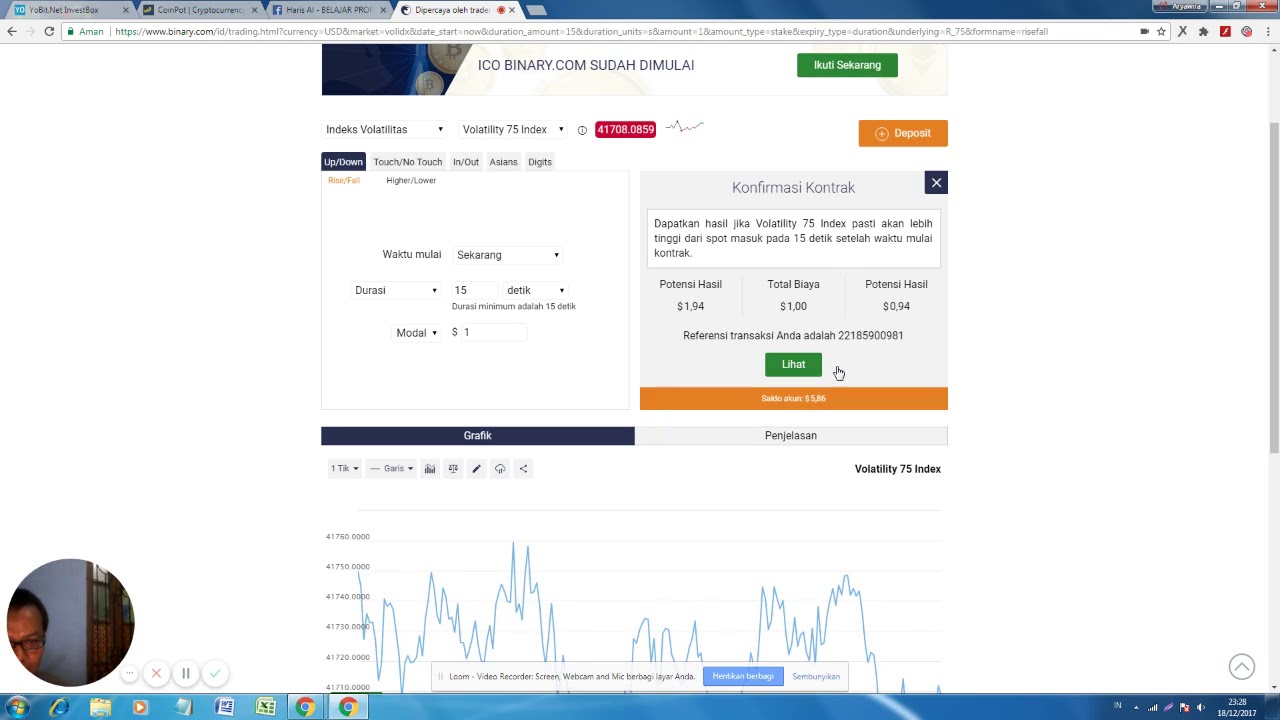
Task: Click the chart cloud download icon
Action: [x=500, y=468]
